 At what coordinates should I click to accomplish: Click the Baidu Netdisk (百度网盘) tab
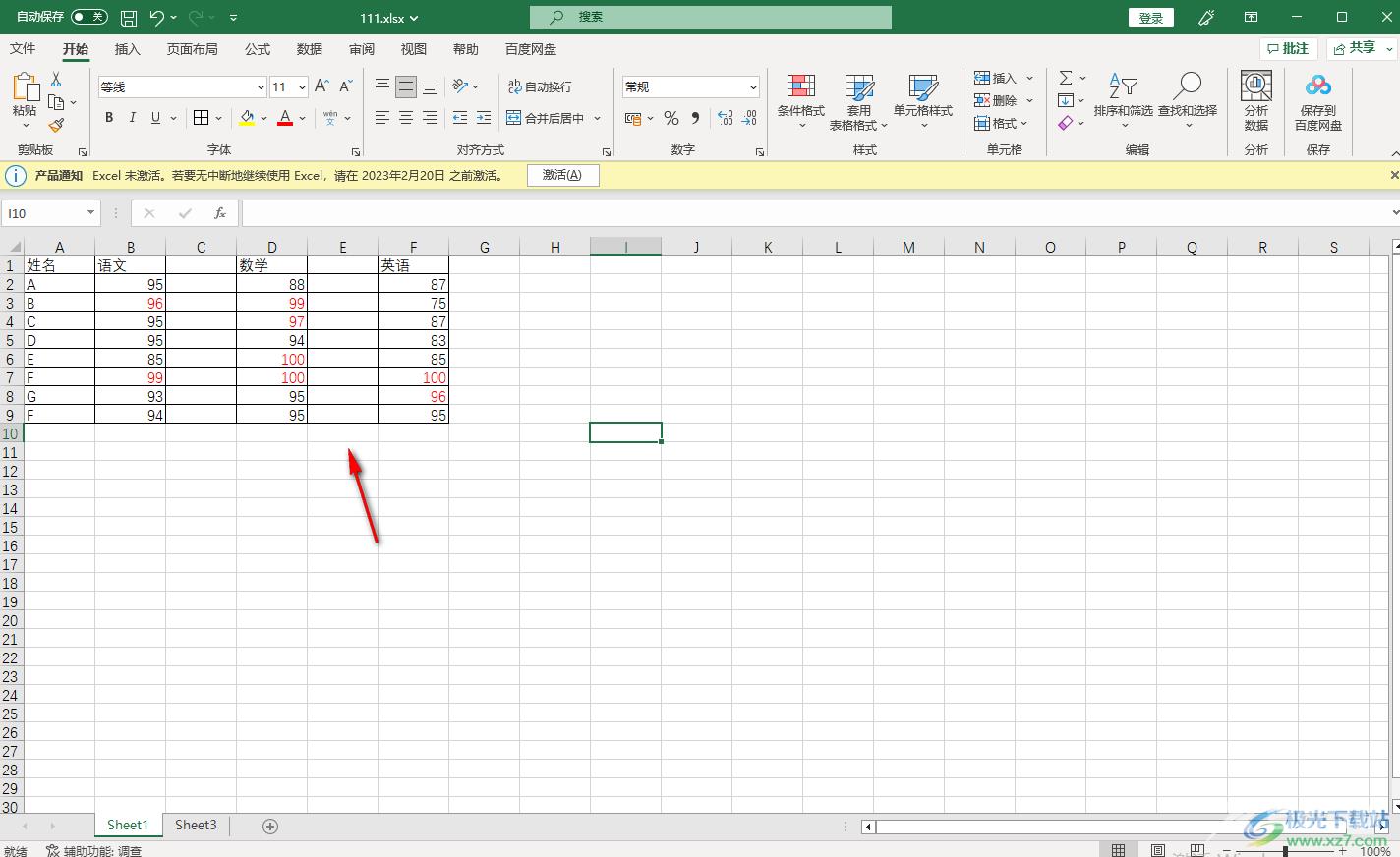point(531,49)
